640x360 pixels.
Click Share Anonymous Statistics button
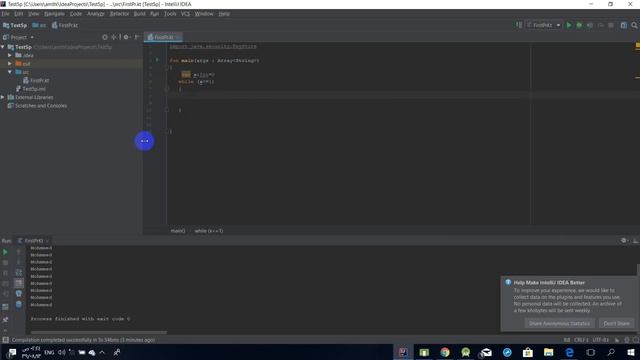coord(559,323)
